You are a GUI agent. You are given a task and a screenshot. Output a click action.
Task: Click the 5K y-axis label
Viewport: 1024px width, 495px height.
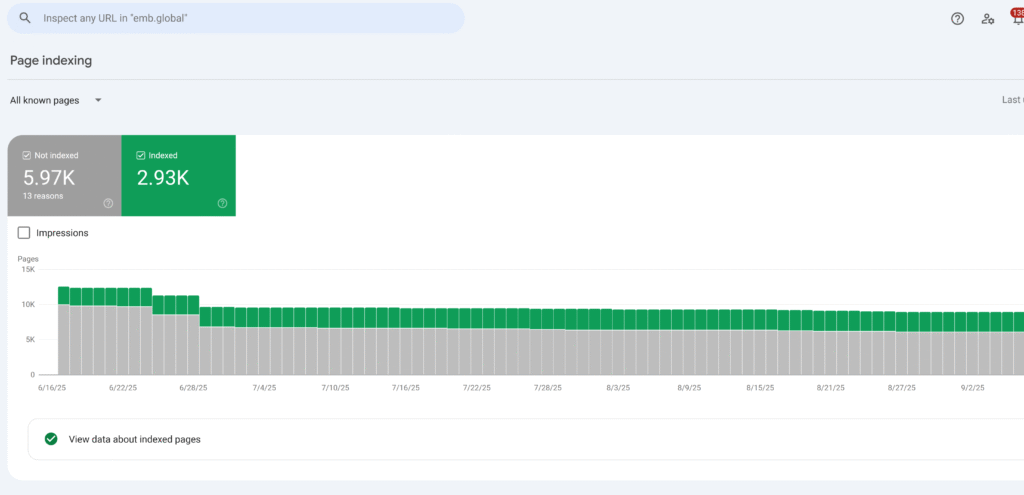click(x=30, y=340)
